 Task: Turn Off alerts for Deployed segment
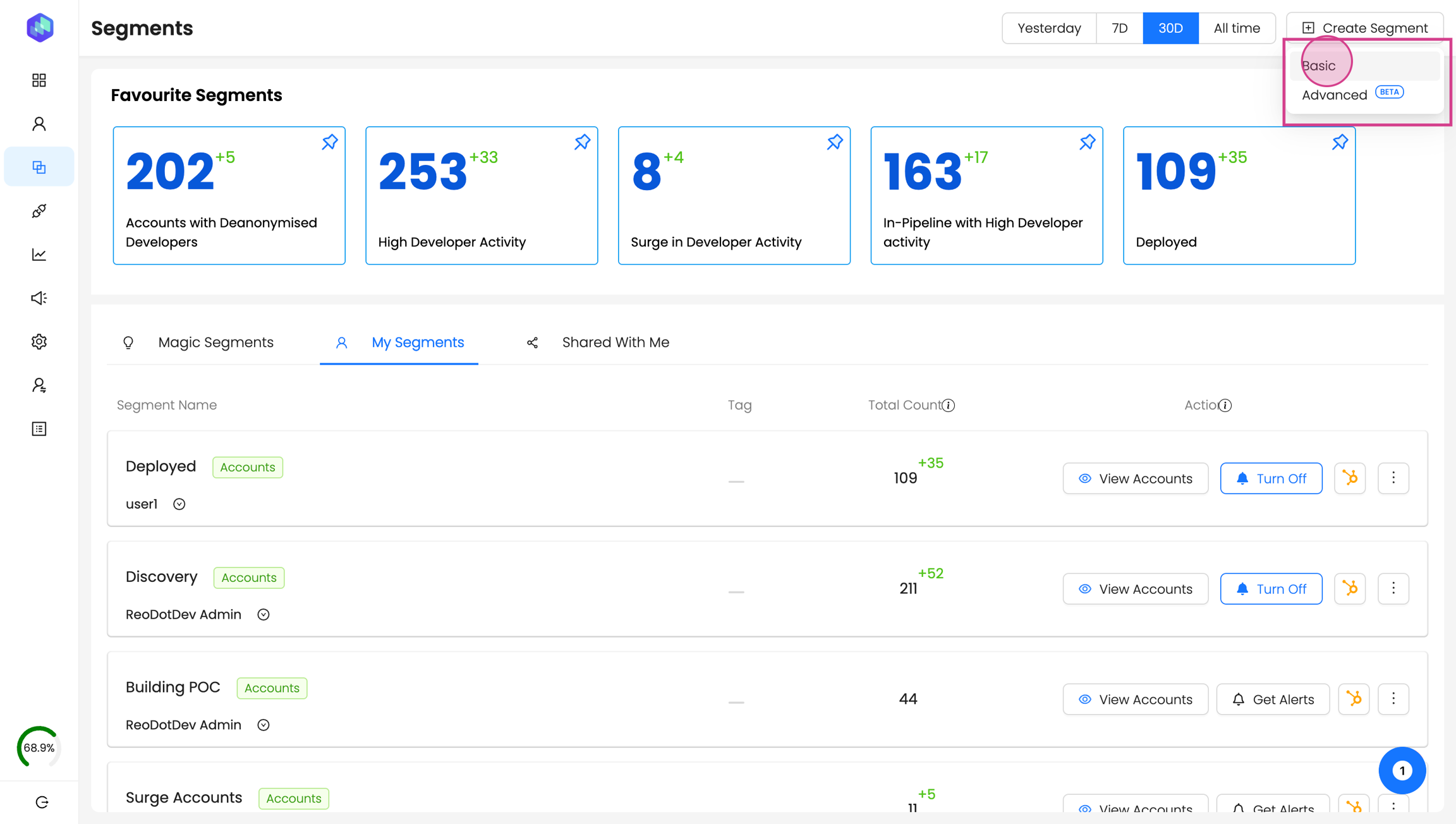click(x=1271, y=478)
